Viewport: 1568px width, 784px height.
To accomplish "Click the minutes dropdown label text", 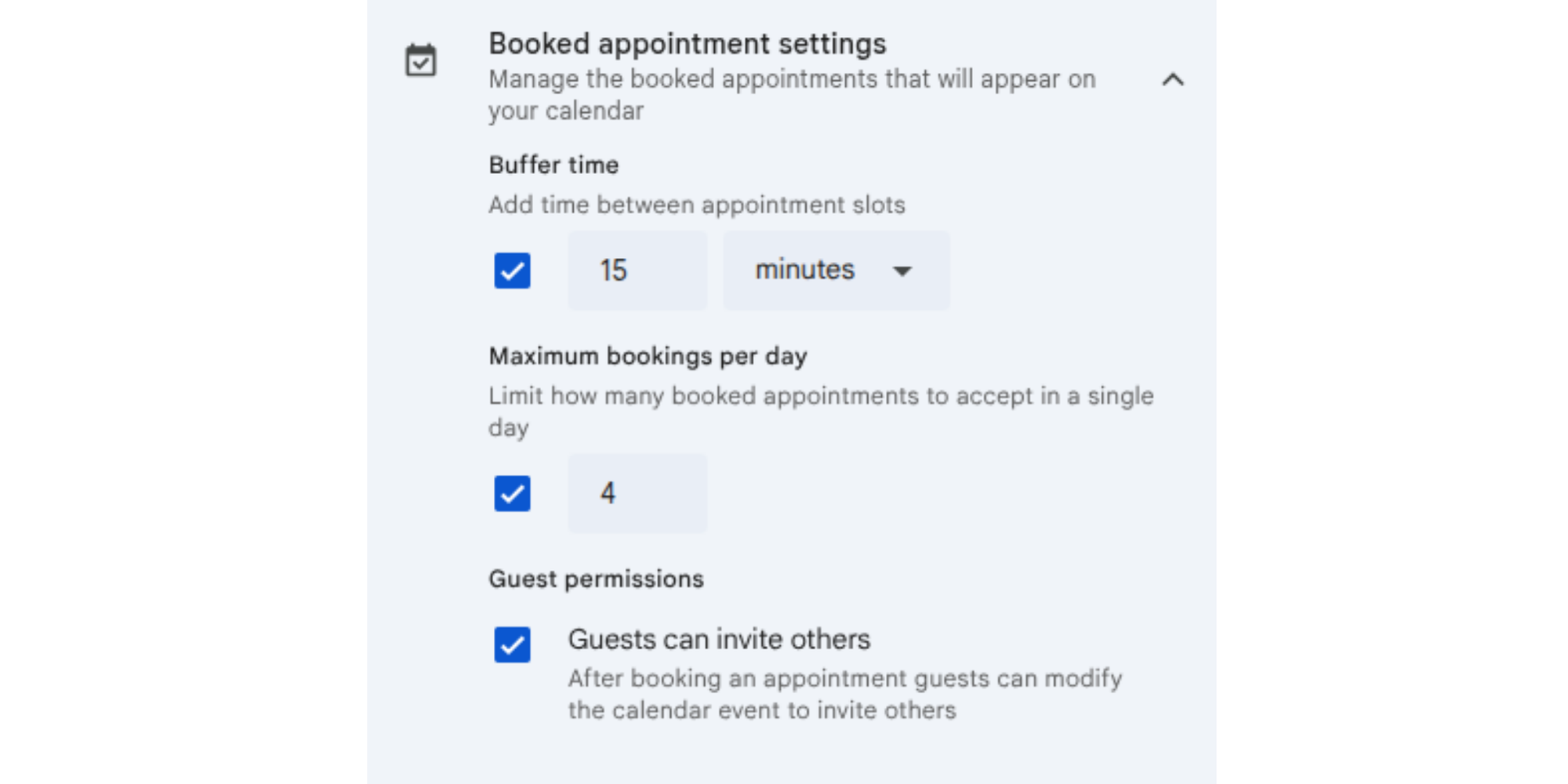I will point(804,270).
